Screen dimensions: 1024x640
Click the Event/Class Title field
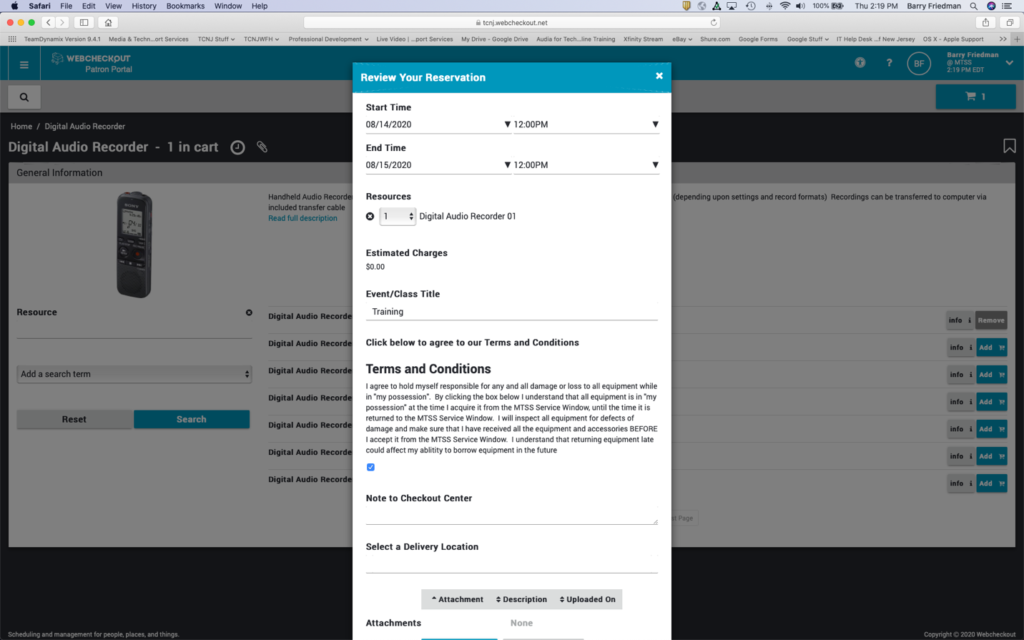[511, 312]
